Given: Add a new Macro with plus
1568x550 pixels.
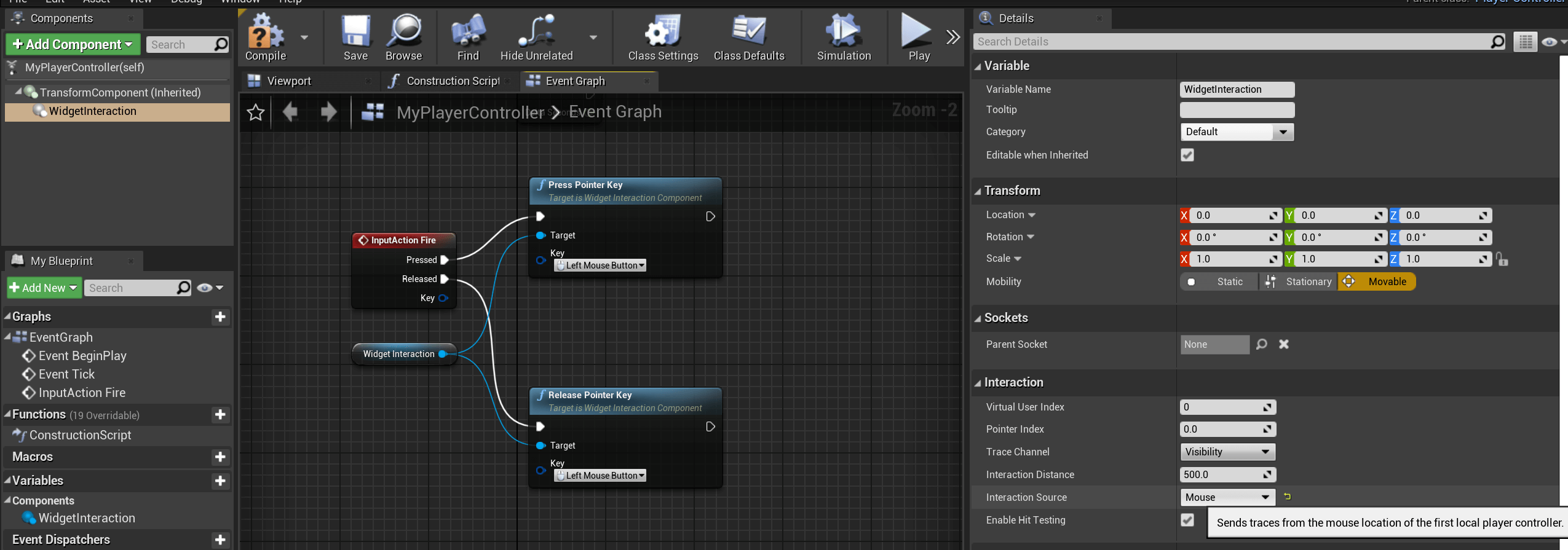Looking at the screenshot, I should pyautogui.click(x=220, y=457).
